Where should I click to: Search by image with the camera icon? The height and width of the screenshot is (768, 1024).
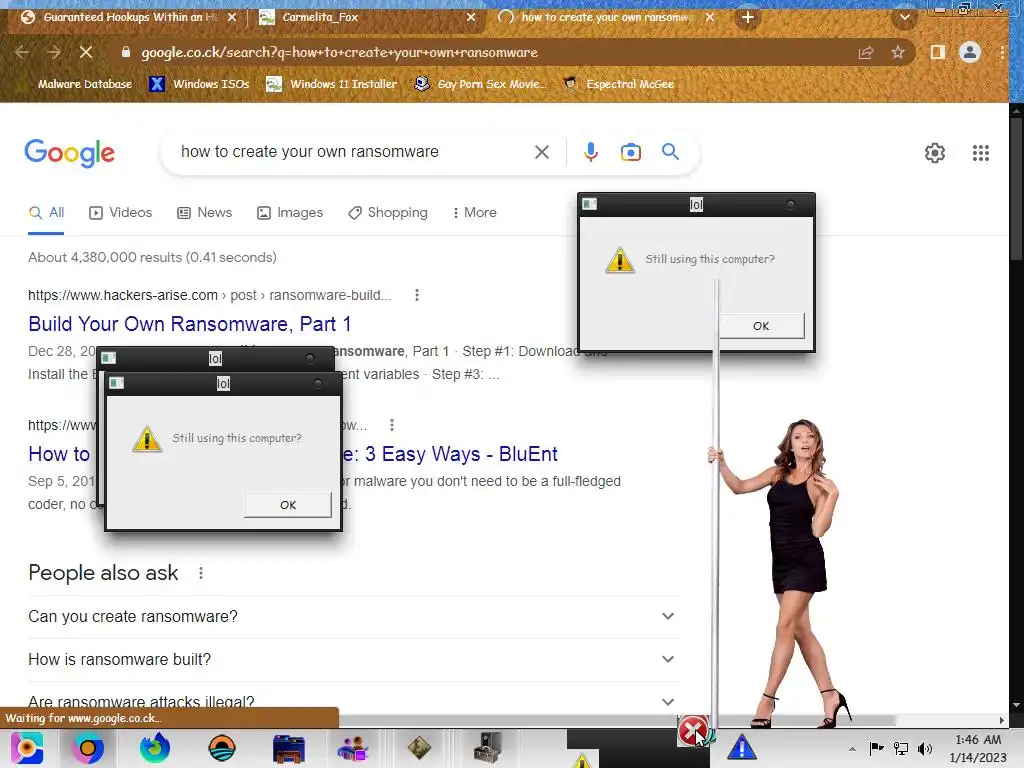(630, 152)
